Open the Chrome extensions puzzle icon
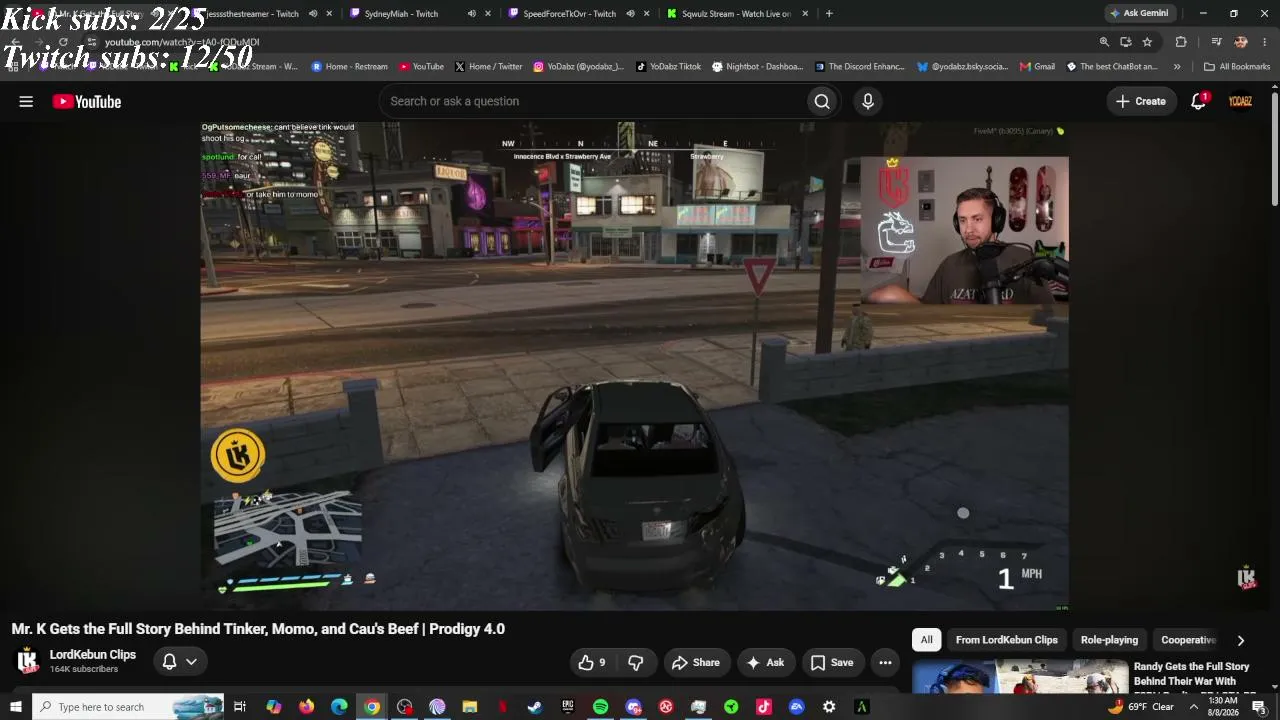 coord(1181,42)
